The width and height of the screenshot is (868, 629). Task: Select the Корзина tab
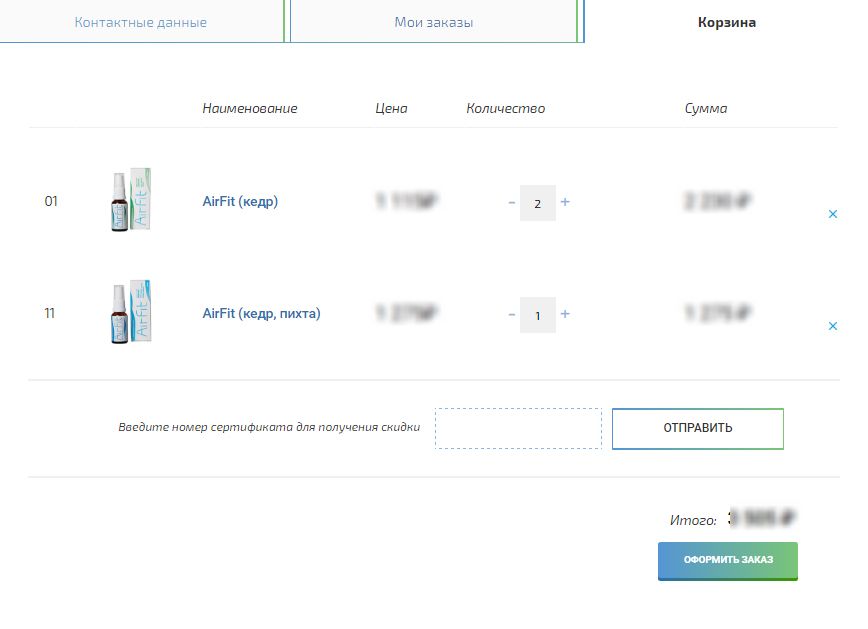pyautogui.click(x=726, y=22)
